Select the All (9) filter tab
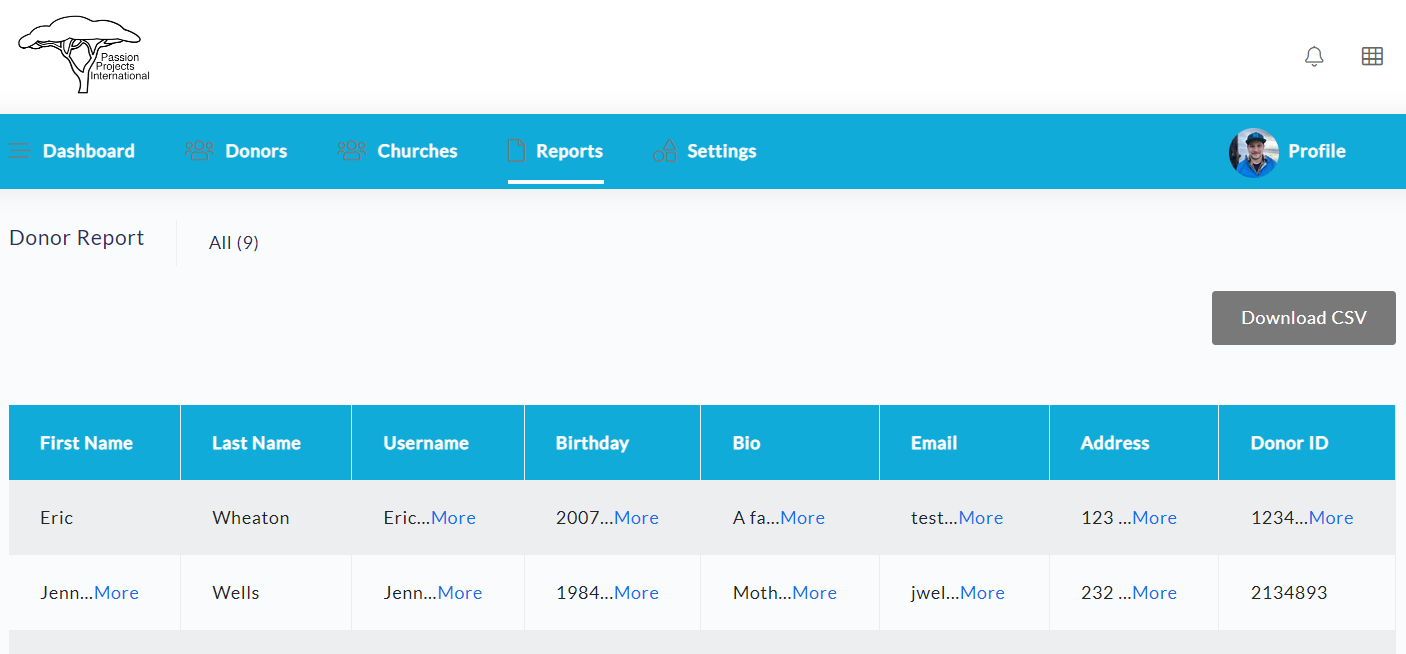Screen dimensions: 1406x654 [234, 243]
